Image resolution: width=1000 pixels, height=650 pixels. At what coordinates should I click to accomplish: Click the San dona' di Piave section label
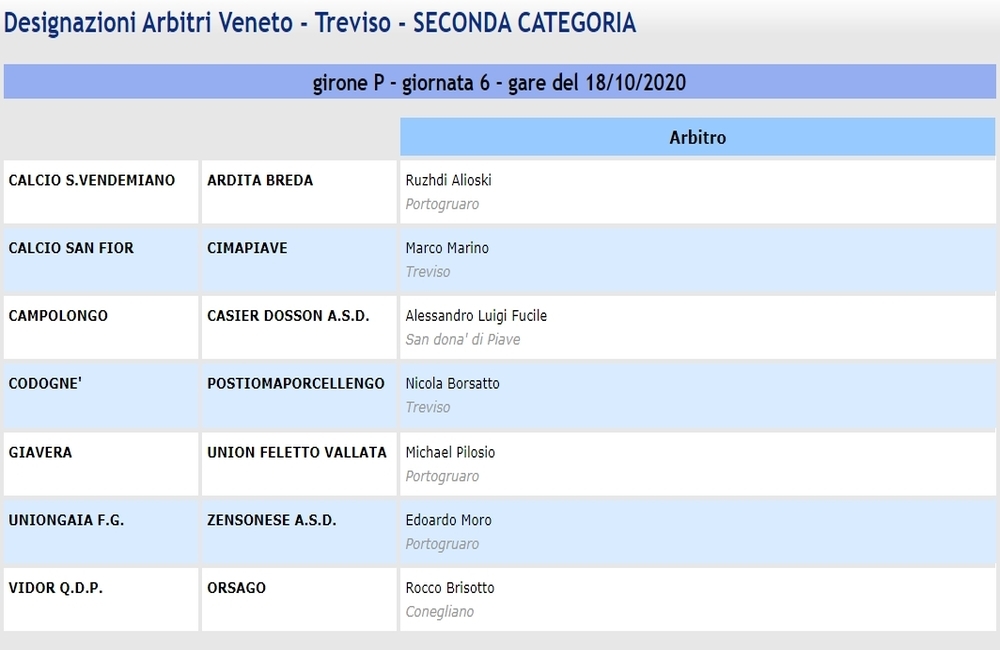(463, 339)
